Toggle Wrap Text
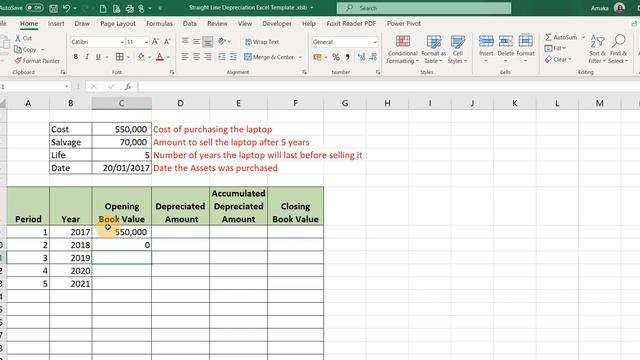640x360 pixels. [x=262, y=42]
